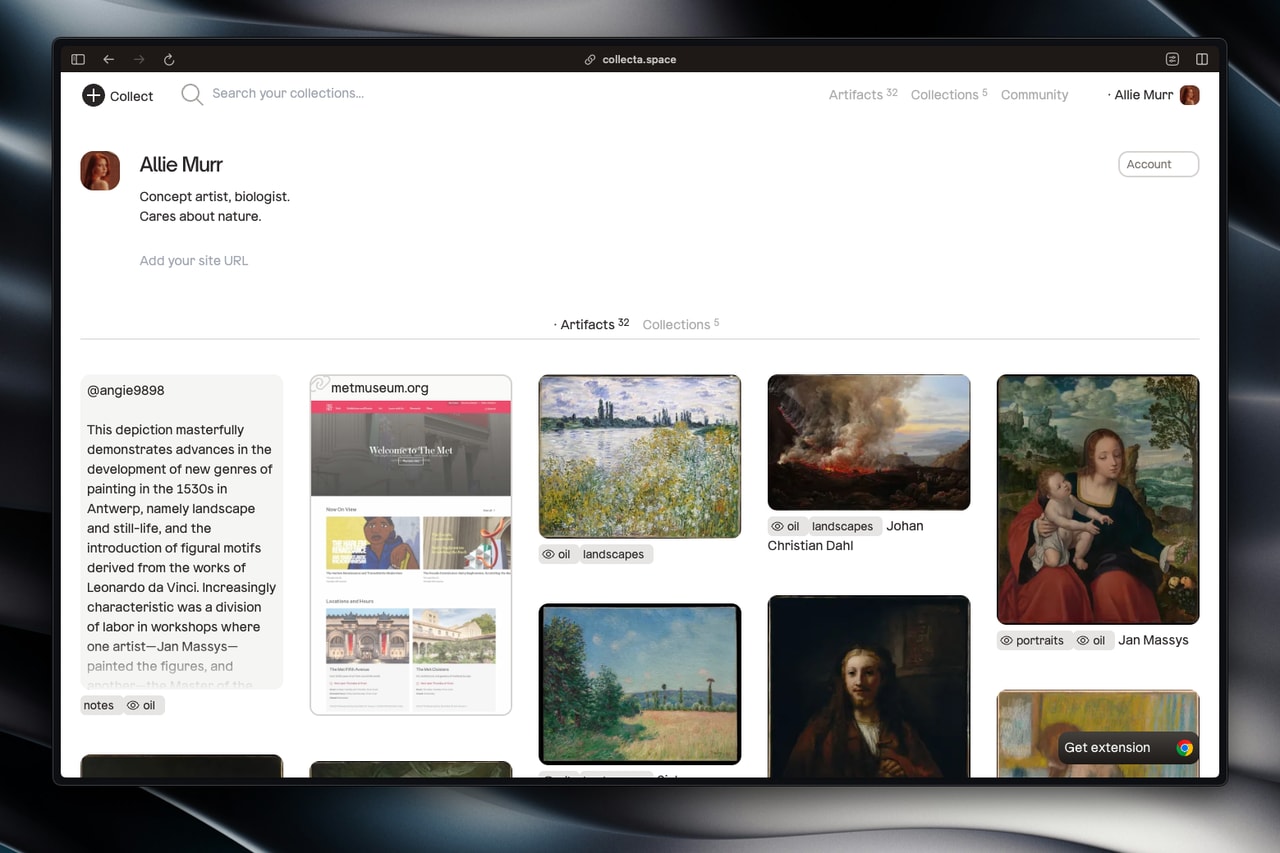Viewport: 1280px width, 853px height.
Task: Click the swirl icon beside metmuseum.org
Action: pos(320,385)
